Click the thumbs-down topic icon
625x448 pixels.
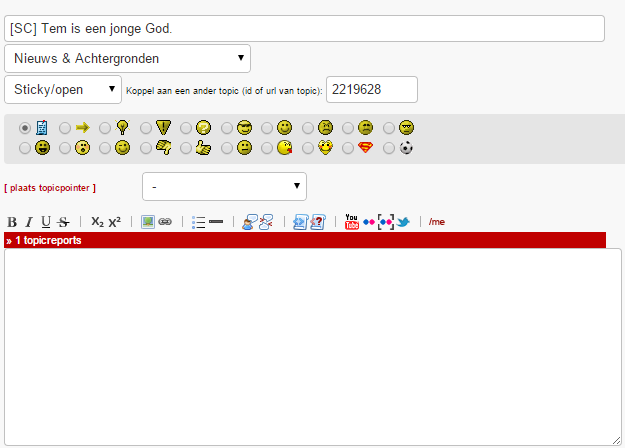(x=163, y=148)
